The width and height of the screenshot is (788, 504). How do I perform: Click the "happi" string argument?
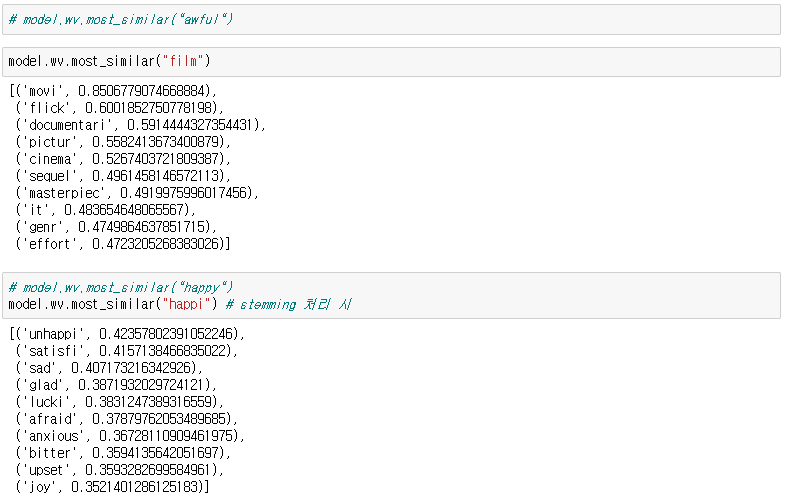pos(186,304)
